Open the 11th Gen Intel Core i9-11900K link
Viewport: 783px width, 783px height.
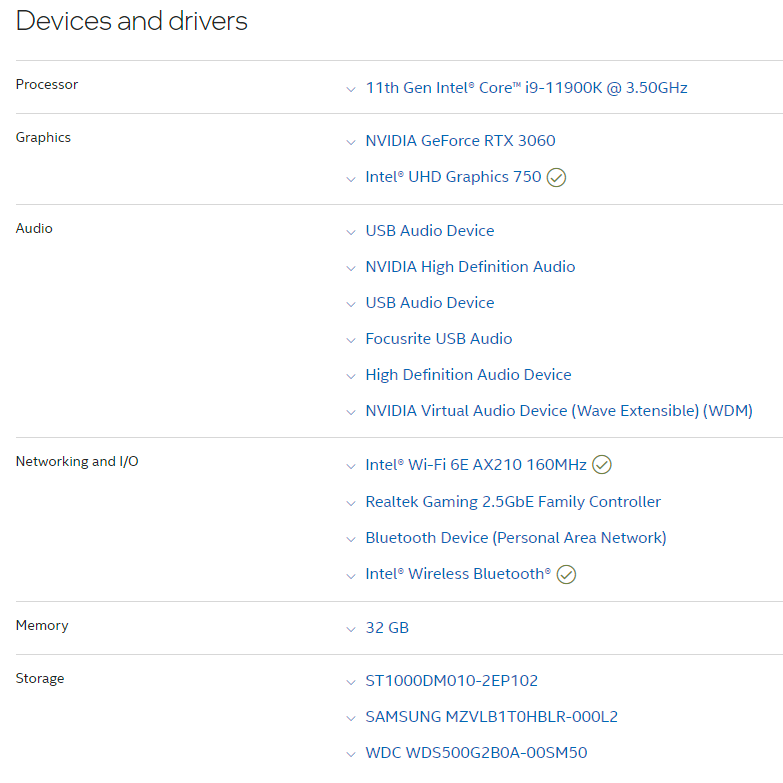point(526,88)
